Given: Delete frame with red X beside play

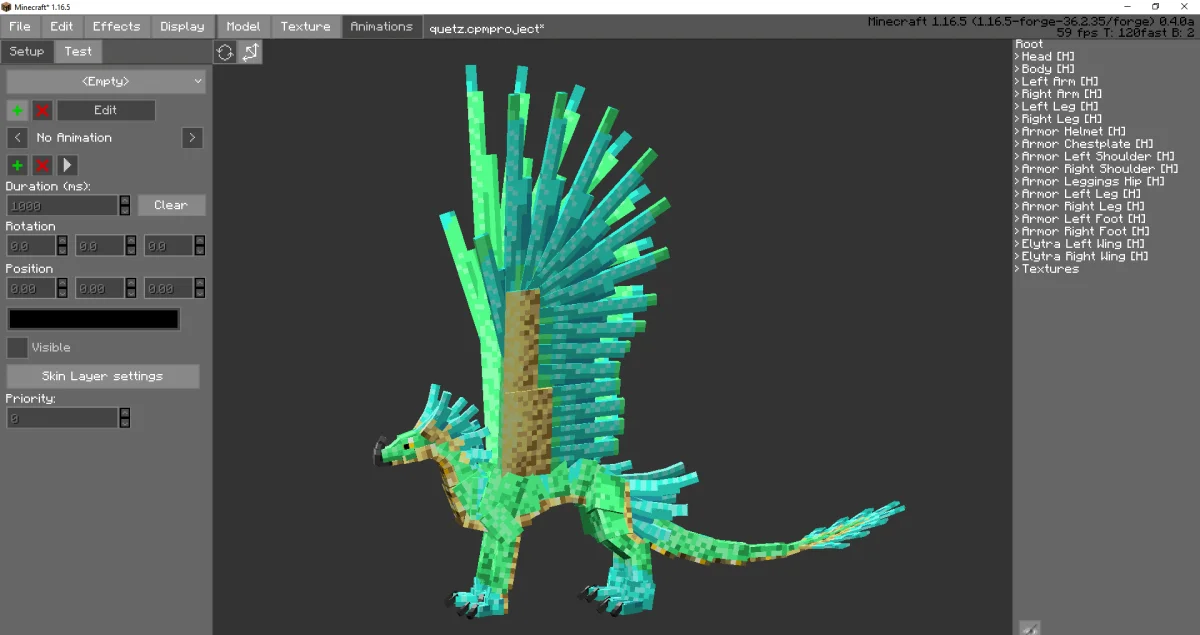Looking at the screenshot, I should [42, 165].
